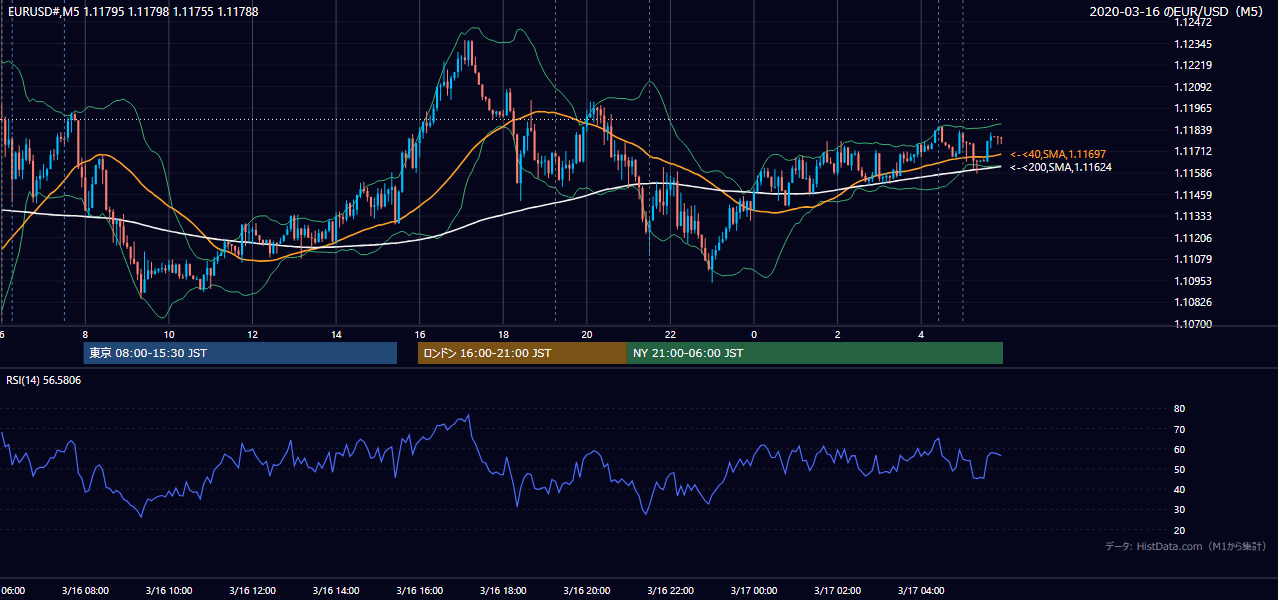Click the 3/16 10:00 date axis label
This screenshot has width=1278, height=600.
(169, 591)
